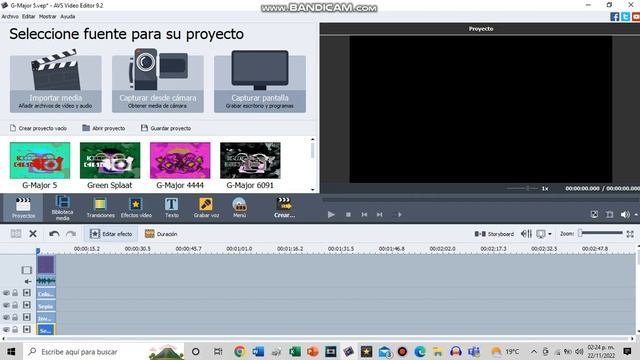This screenshot has width=640, height=360.
Task: Click Editar efecto button
Action: point(111,234)
